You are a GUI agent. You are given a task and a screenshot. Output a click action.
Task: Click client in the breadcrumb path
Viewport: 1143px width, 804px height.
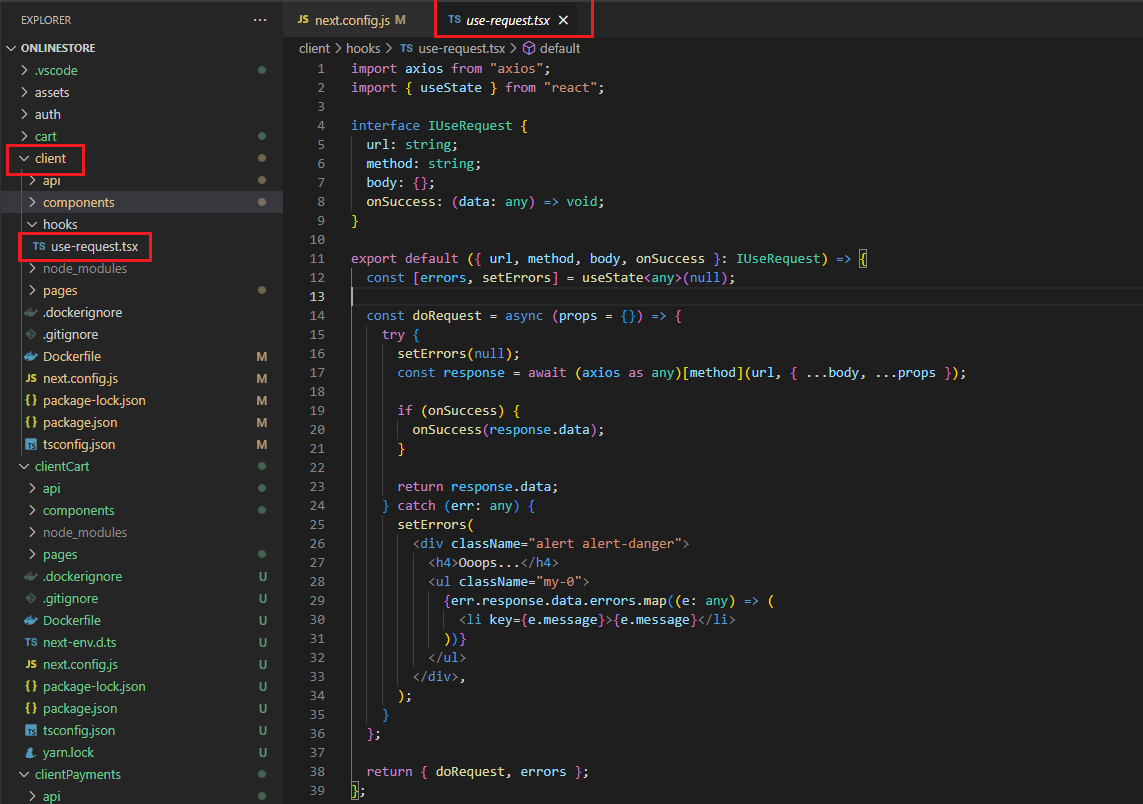(x=314, y=48)
